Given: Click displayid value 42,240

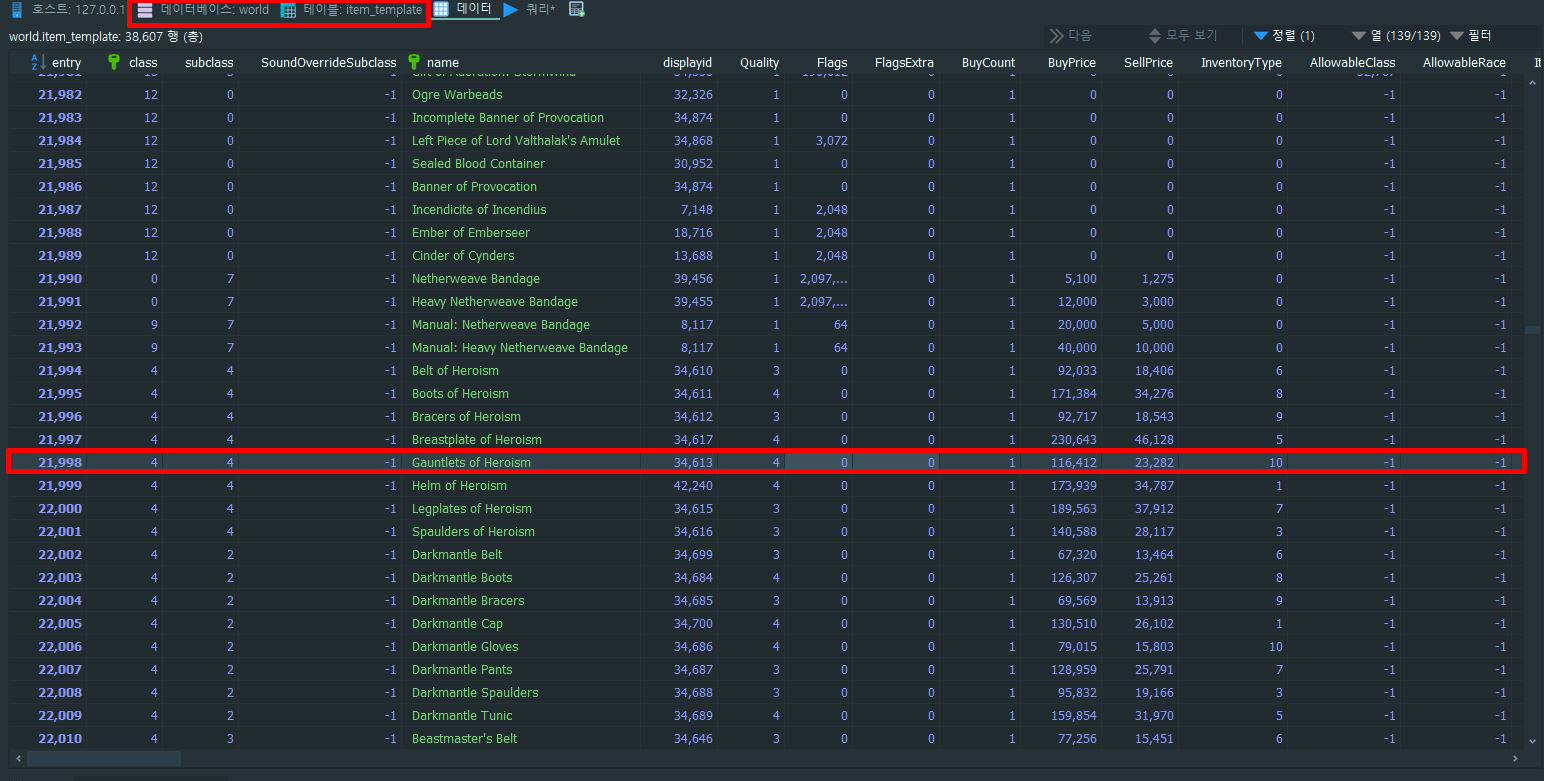Looking at the screenshot, I should tap(693, 486).
